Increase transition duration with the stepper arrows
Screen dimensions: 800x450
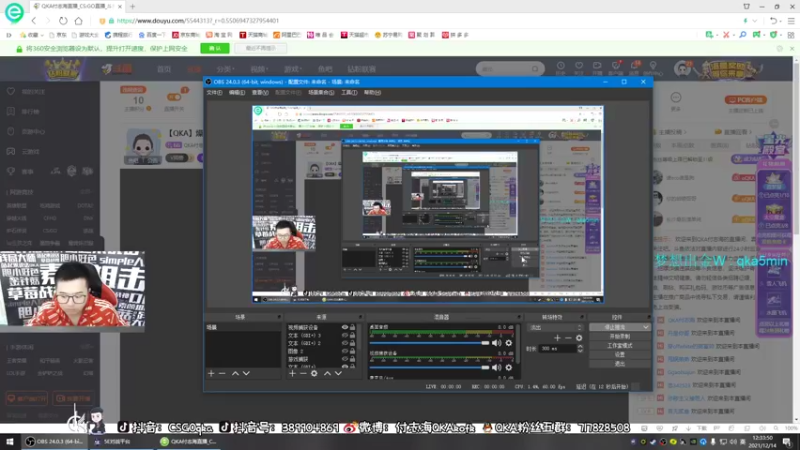tap(580, 346)
